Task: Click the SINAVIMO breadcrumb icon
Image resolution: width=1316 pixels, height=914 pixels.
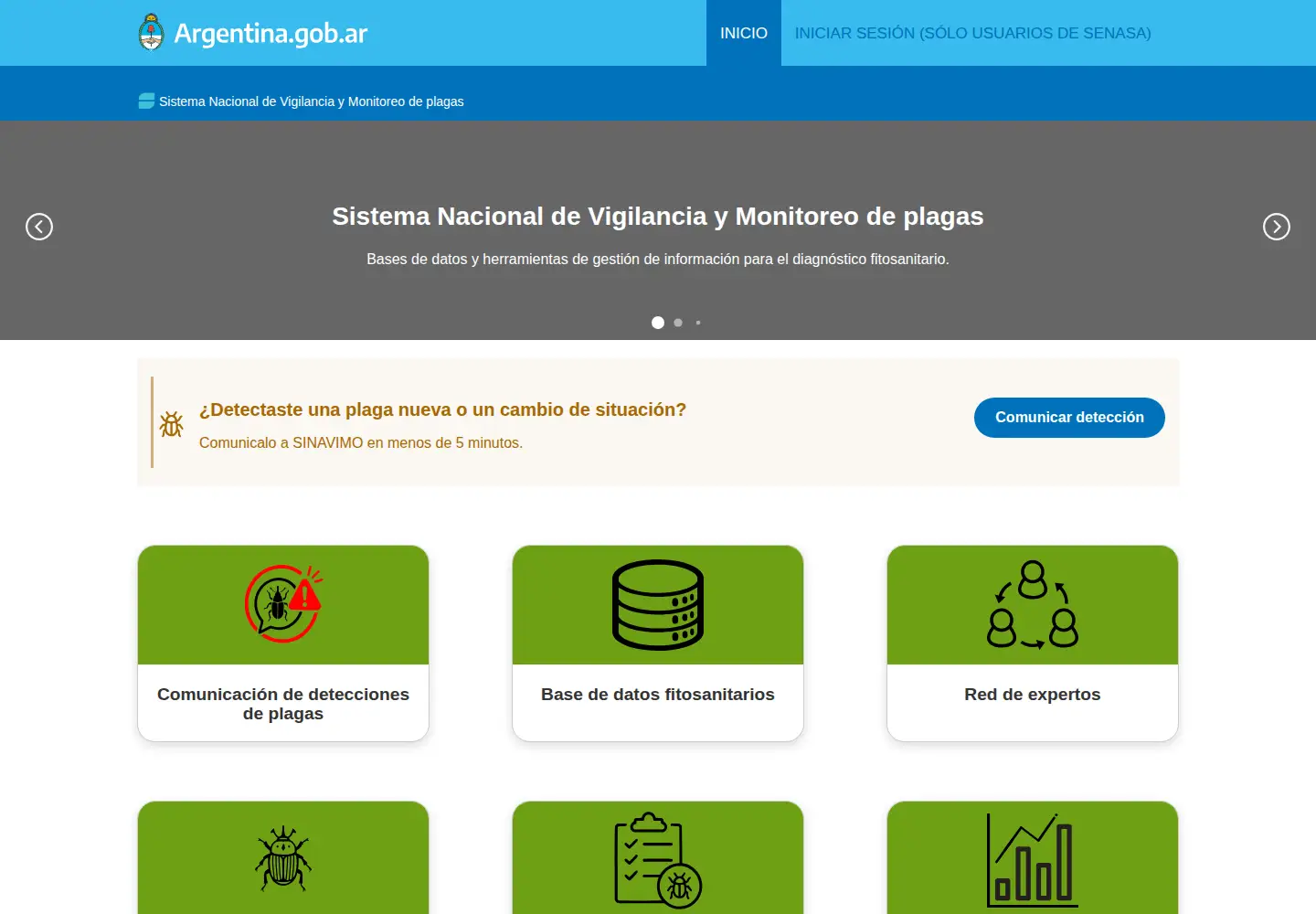Action: pyautogui.click(x=146, y=101)
